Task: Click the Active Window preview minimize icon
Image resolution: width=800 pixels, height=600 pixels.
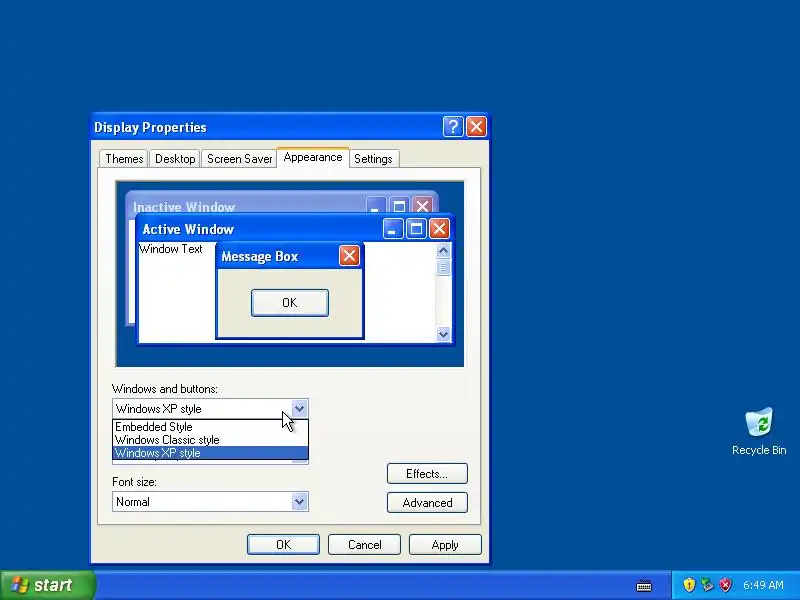Action: click(393, 229)
